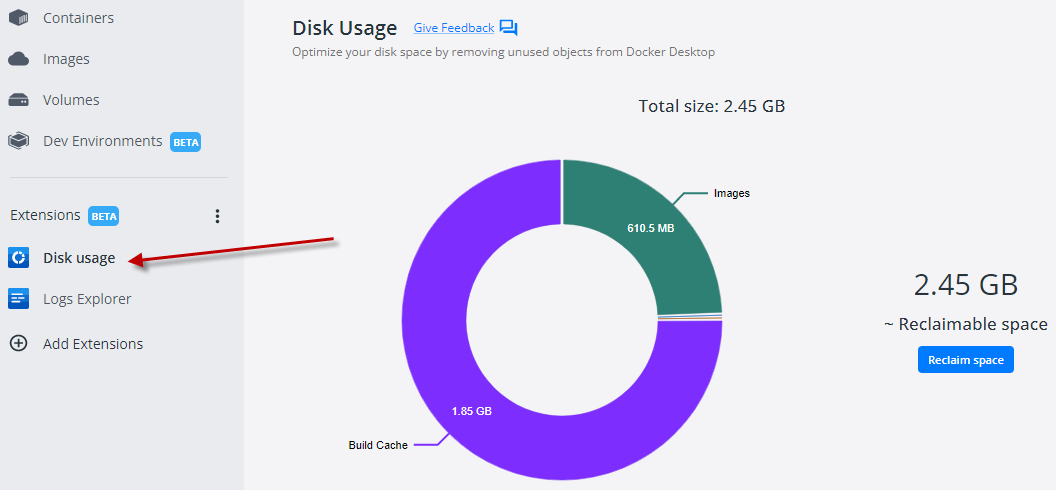The image size is (1056, 490).
Task: Click the Images cloud icon
Action: (x=18, y=59)
